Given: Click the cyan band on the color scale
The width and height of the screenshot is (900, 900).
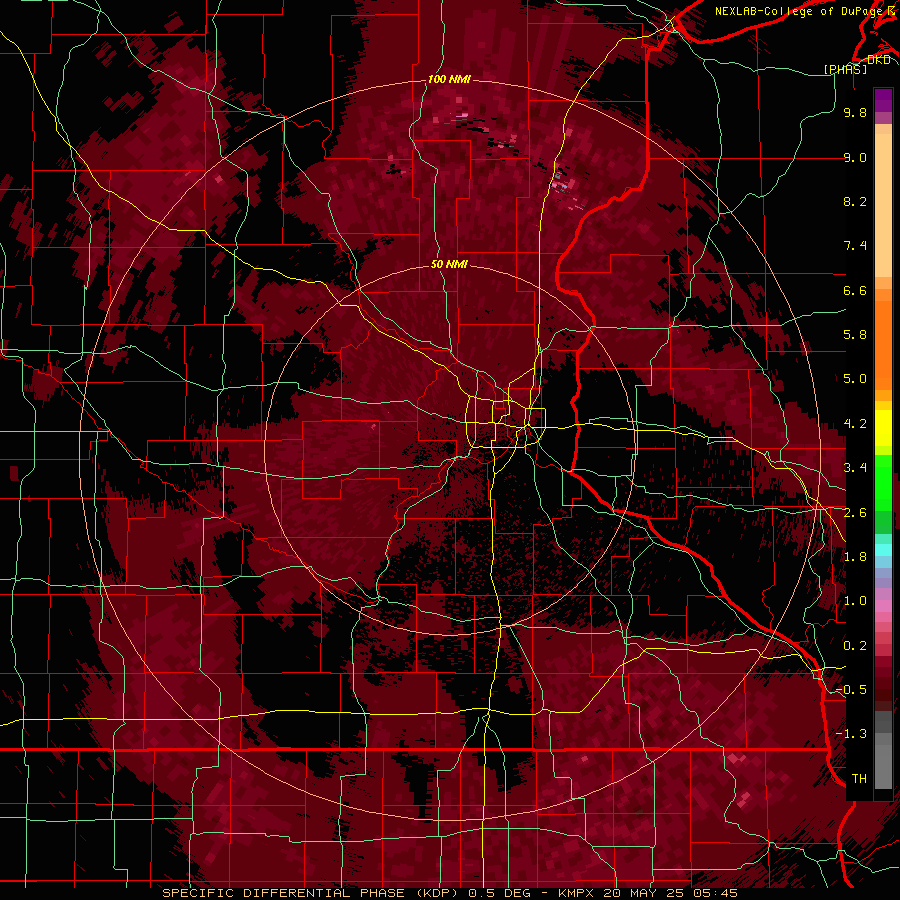Looking at the screenshot, I should pyautogui.click(x=883, y=550).
